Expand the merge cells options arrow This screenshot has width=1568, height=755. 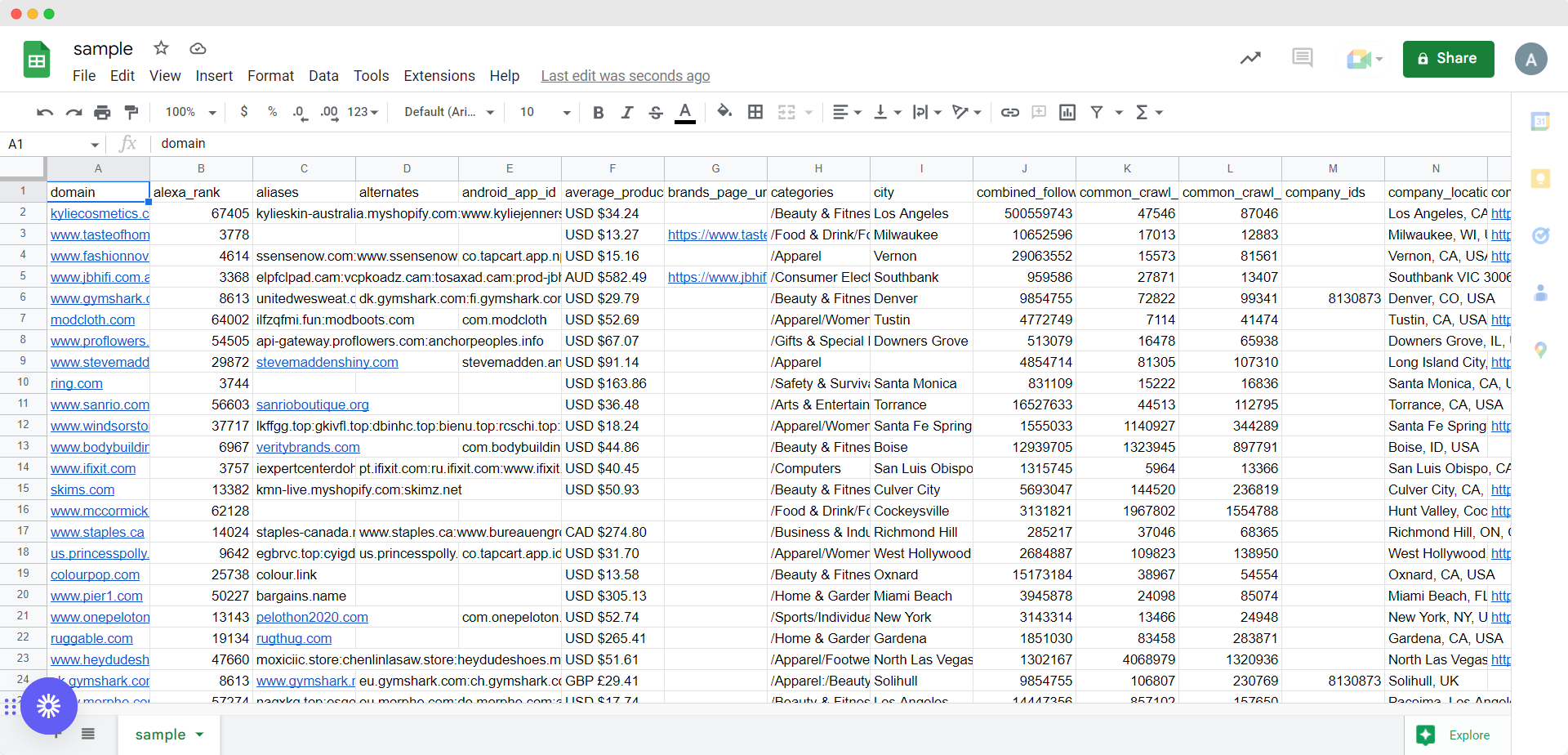pos(808,113)
